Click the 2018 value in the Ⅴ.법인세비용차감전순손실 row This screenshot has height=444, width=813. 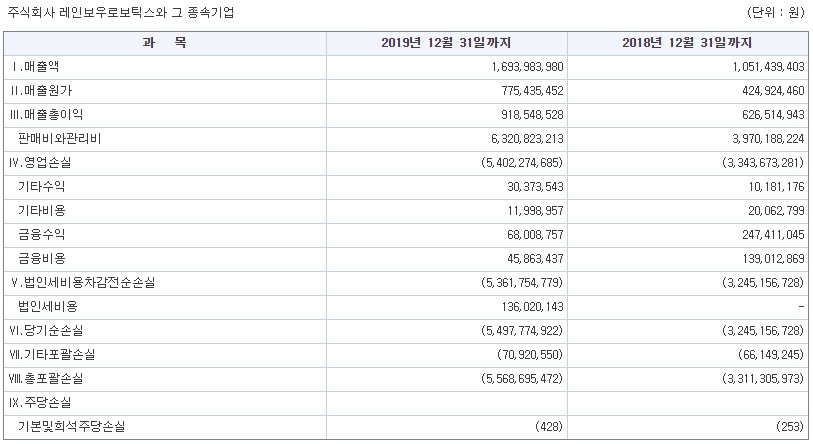pyautogui.click(x=763, y=283)
